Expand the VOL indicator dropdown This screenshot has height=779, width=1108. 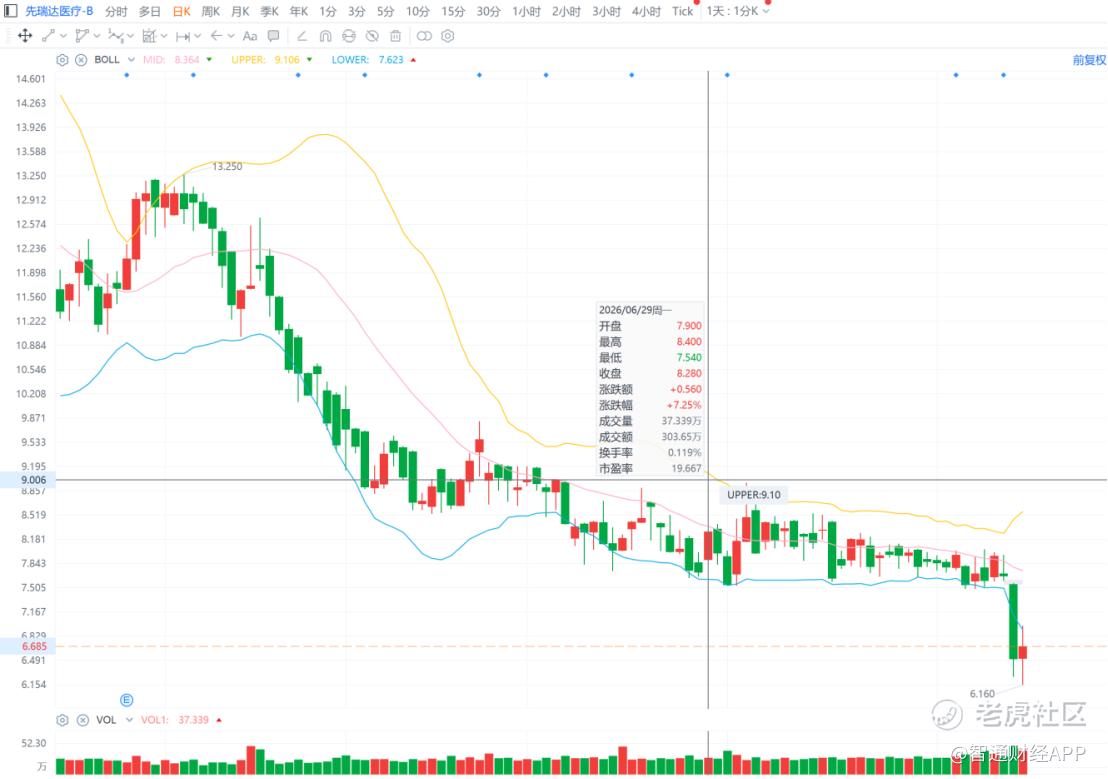pyautogui.click(x=129, y=720)
